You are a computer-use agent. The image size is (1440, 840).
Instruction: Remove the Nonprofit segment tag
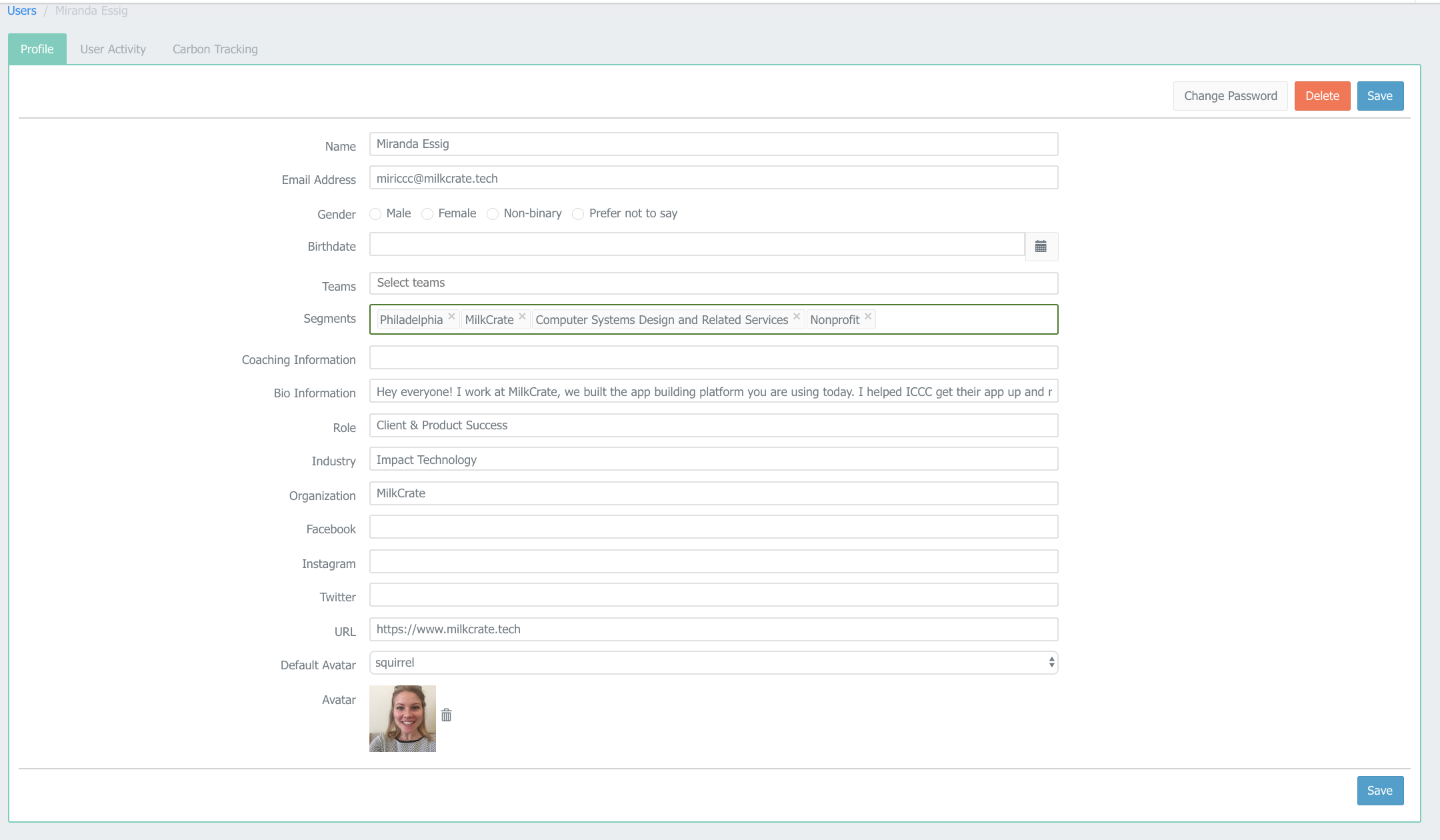[x=868, y=317]
